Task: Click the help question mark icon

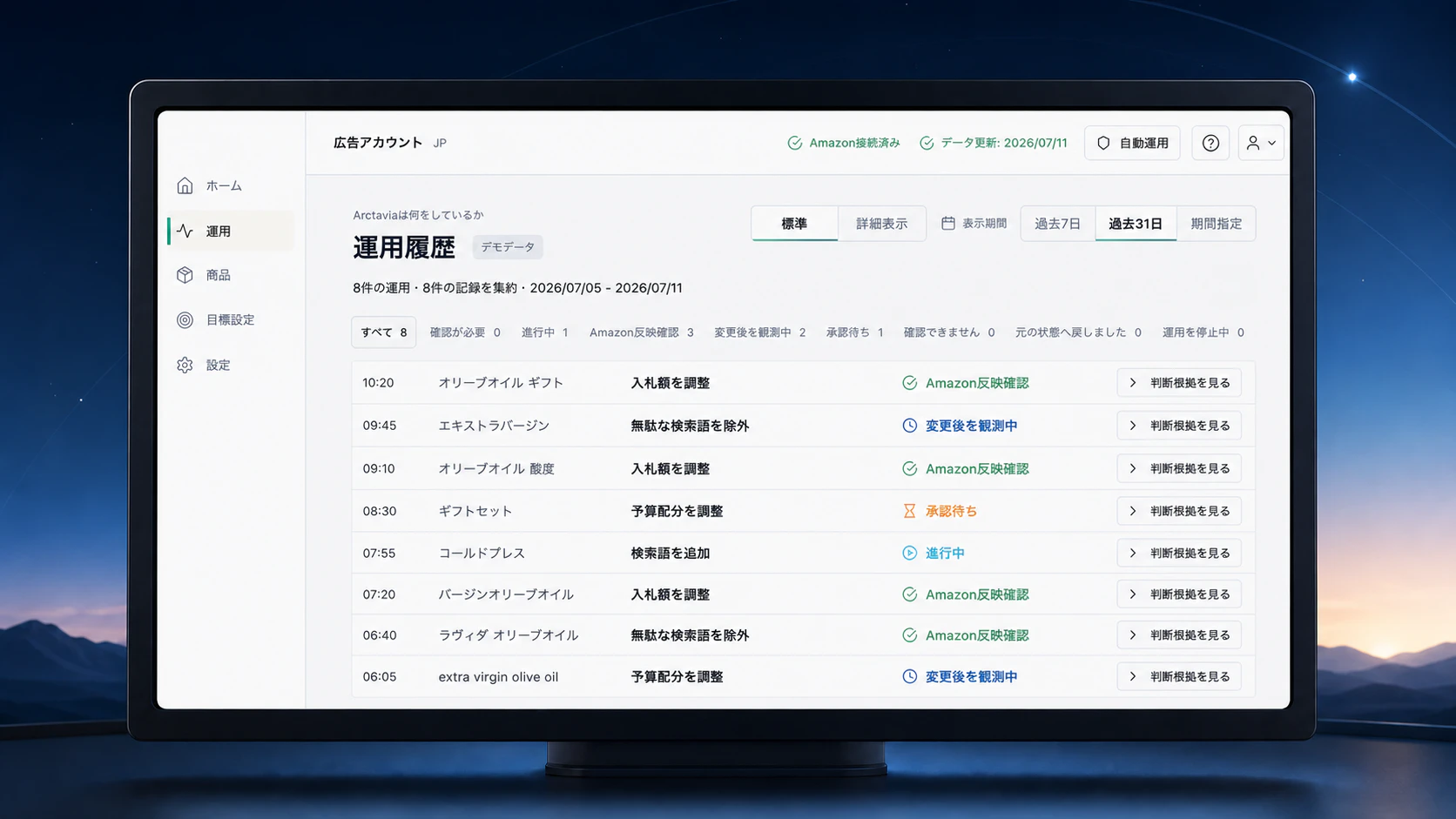Action: (1210, 143)
